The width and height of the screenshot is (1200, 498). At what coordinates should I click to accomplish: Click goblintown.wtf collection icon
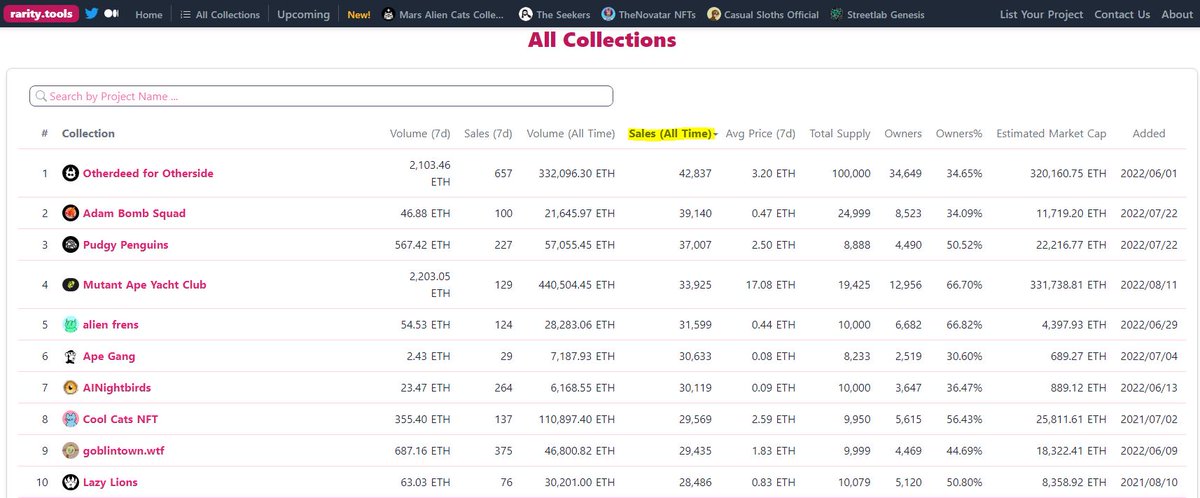pyautogui.click(x=70, y=451)
